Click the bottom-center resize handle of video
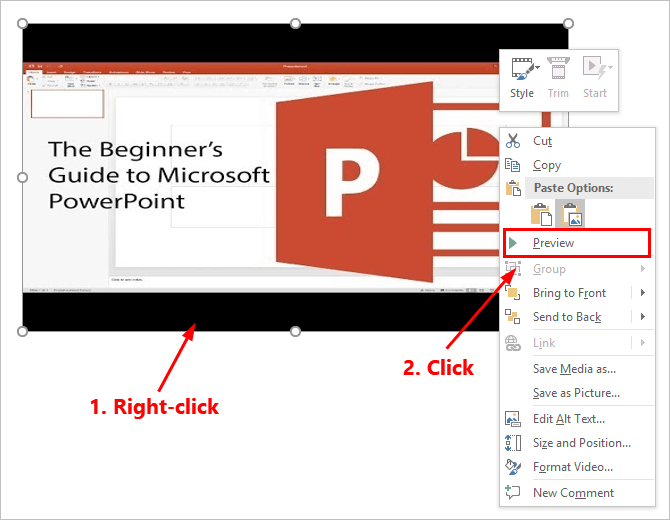 pos(295,331)
